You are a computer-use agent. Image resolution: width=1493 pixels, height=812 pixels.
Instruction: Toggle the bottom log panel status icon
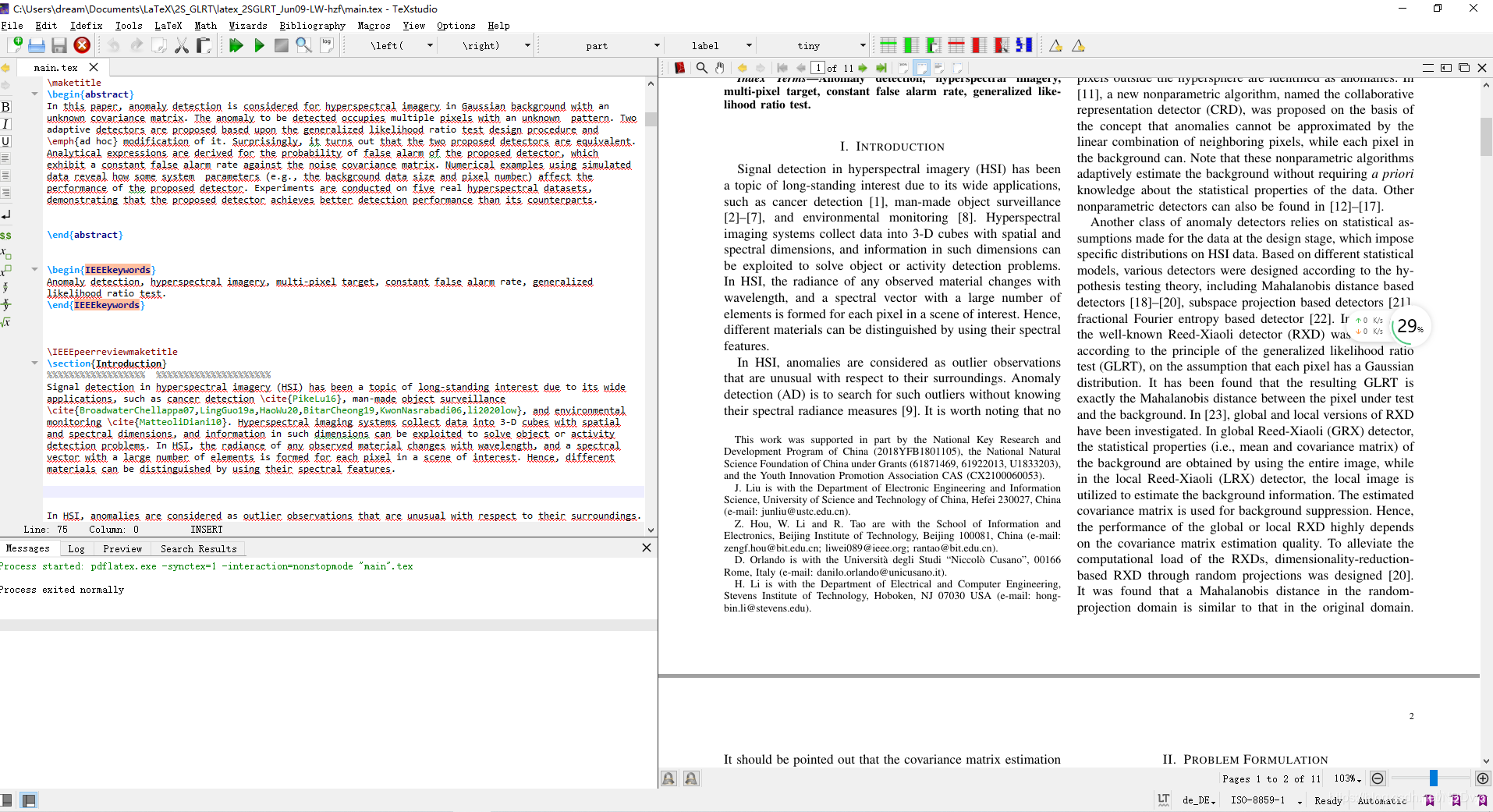[x=29, y=800]
